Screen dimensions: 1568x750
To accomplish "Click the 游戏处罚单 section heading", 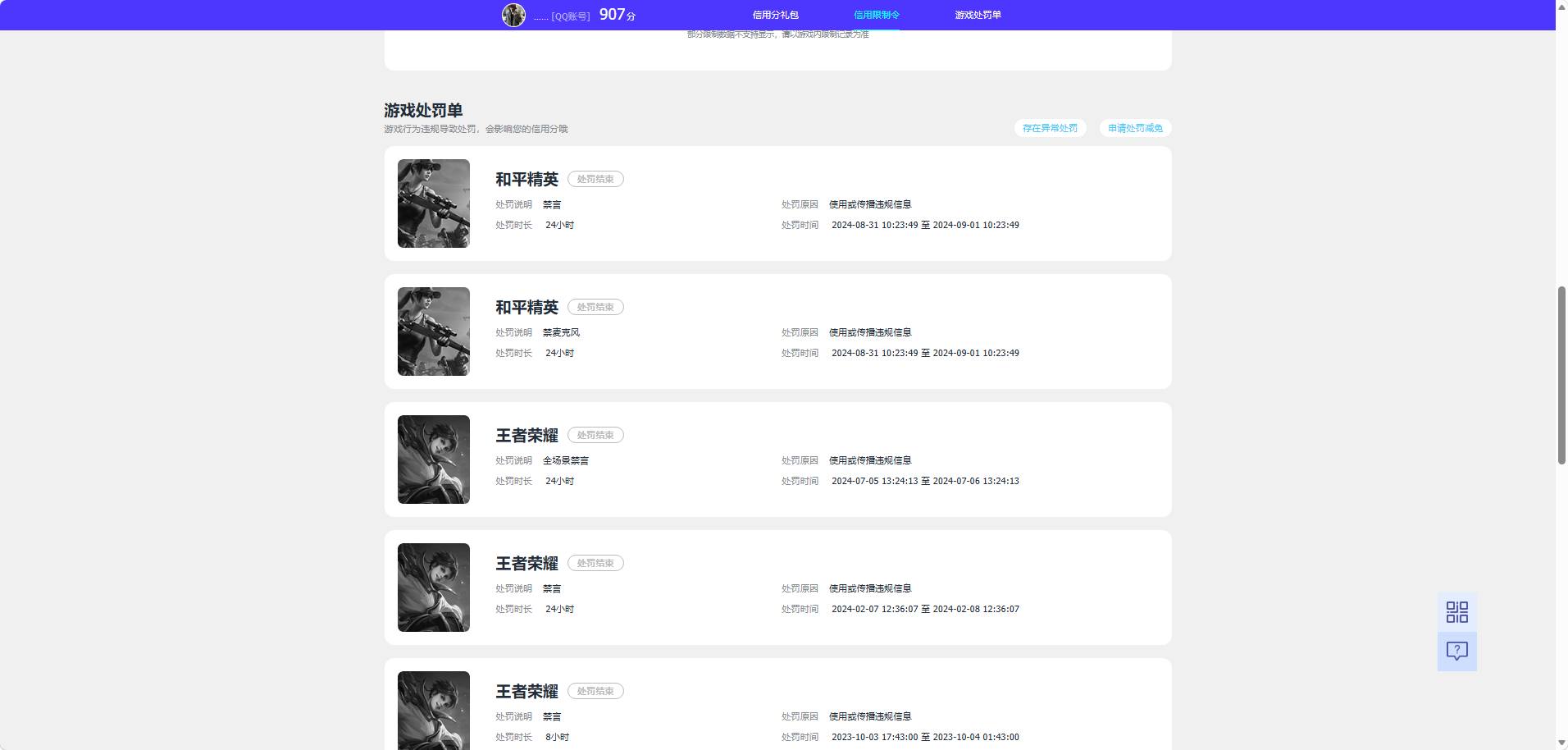I will (x=423, y=110).
